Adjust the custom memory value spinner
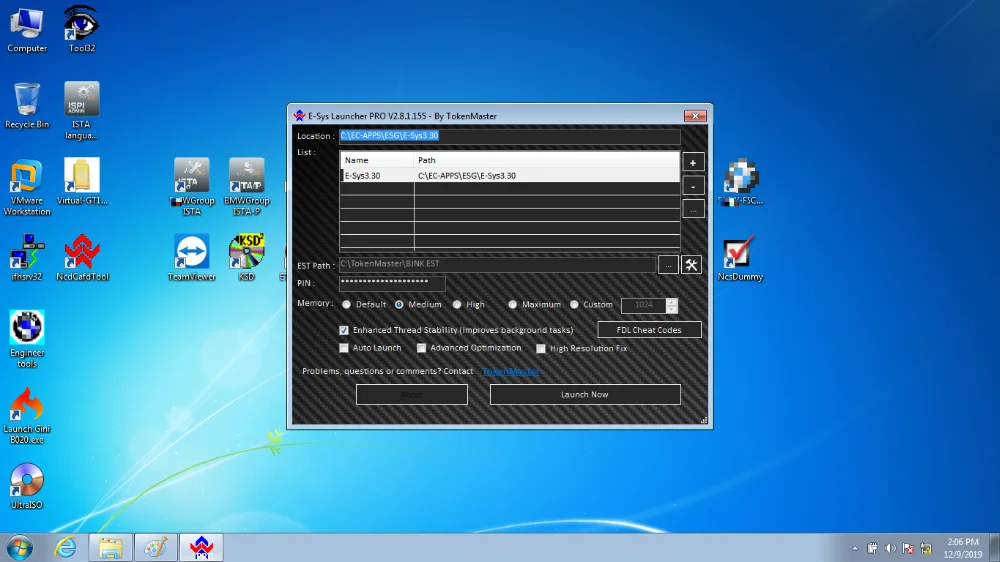The height and width of the screenshot is (562, 1000). (x=671, y=305)
